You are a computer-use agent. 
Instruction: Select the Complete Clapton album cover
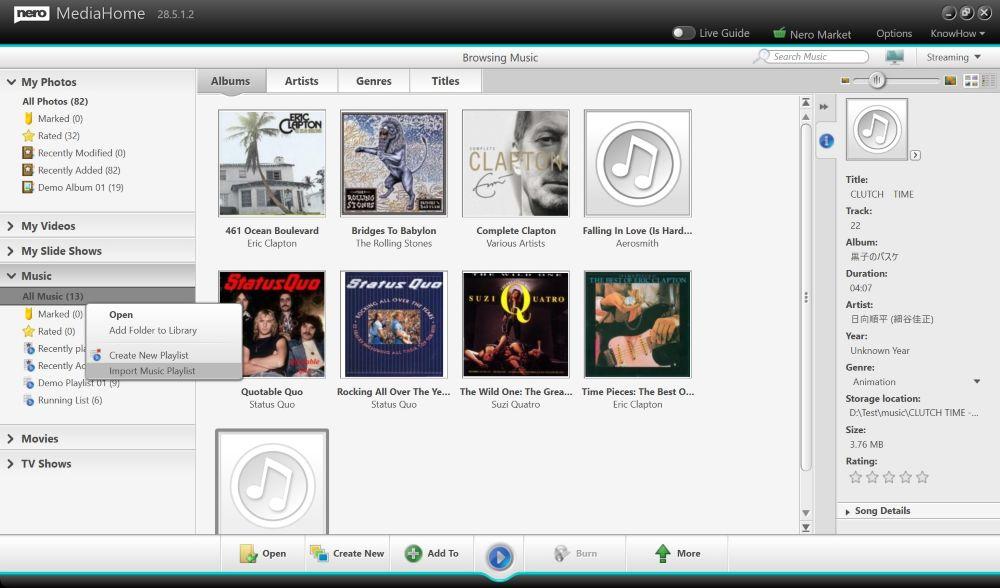click(515, 163)
